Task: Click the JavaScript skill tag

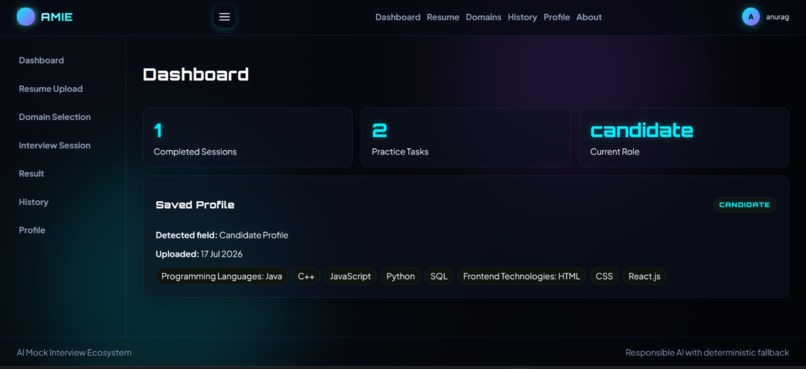Action: click(x=350, y=276)
